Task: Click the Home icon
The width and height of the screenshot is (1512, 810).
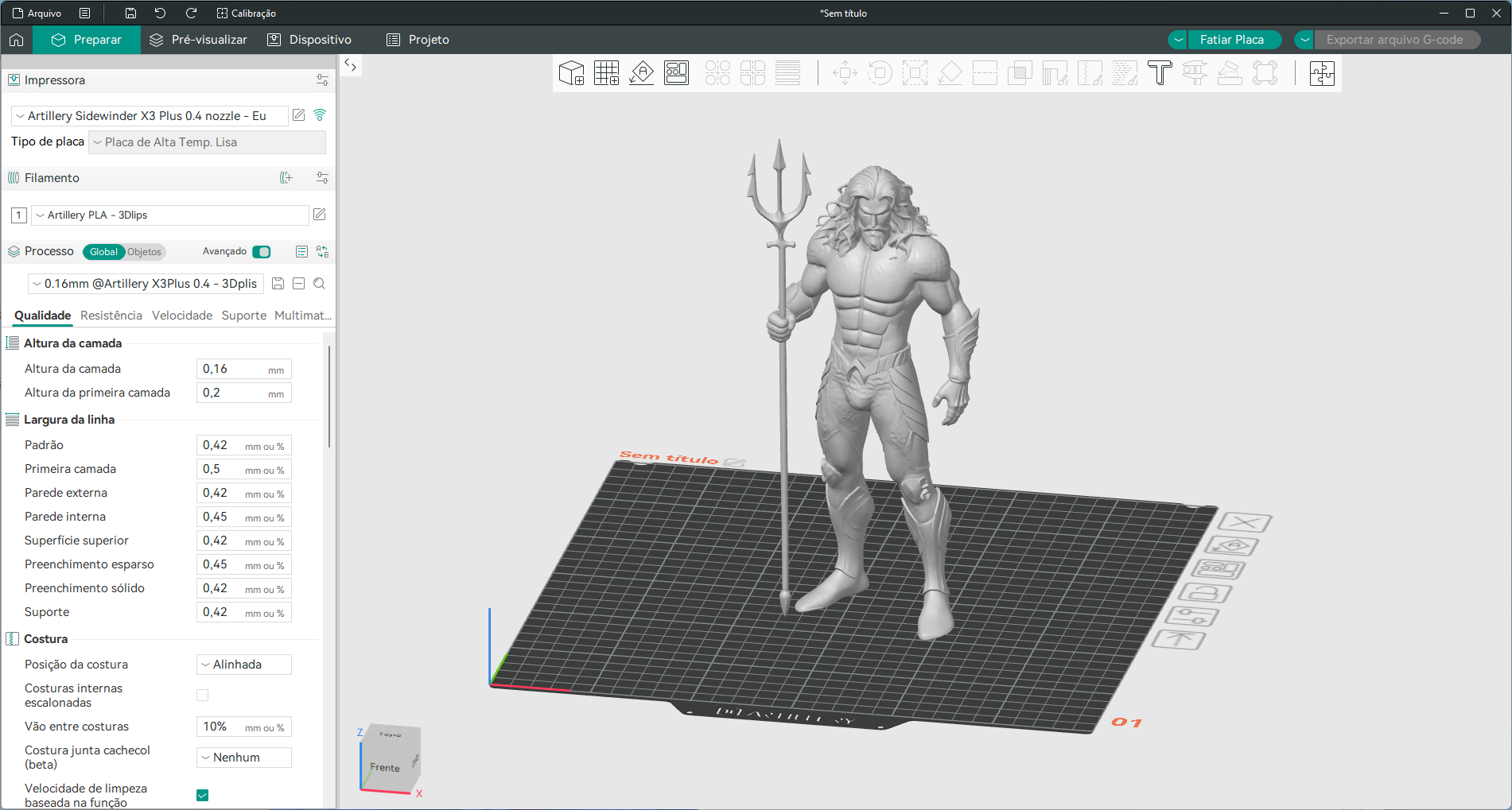Action: (x=17, y=40)
